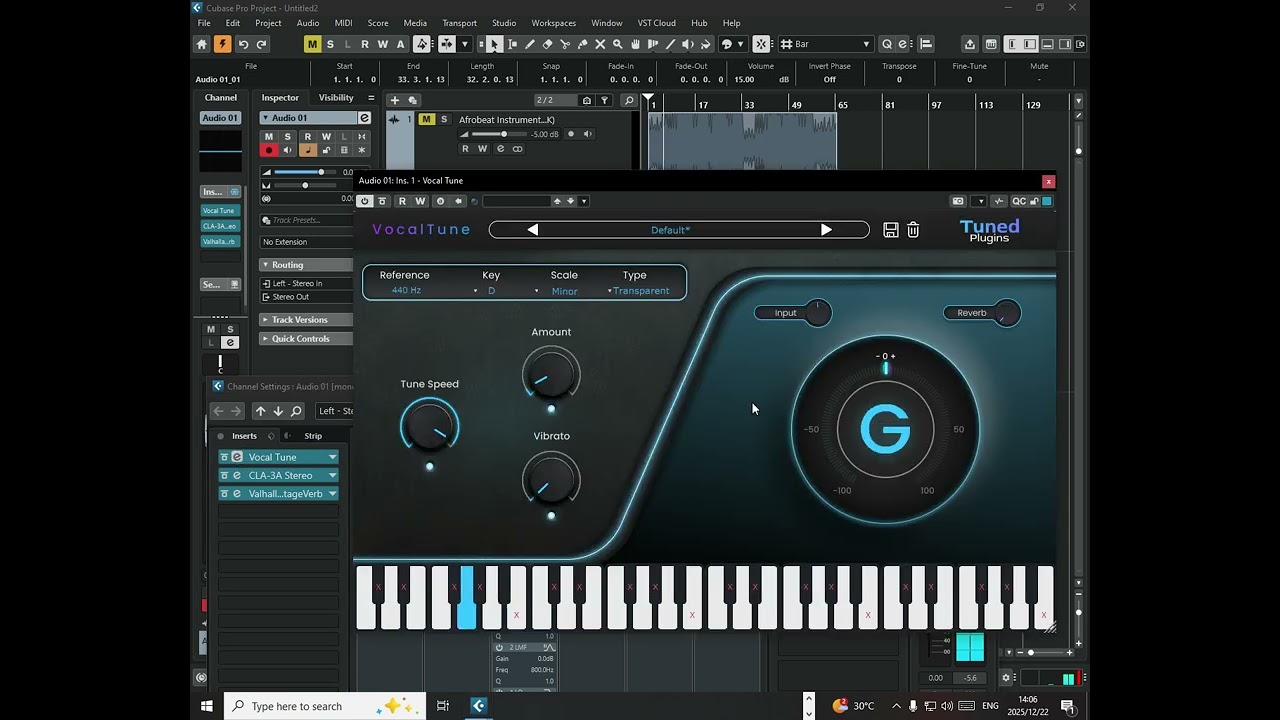Screen dimensions: 1280x720
Task: Open Task View in Windows taskbar
Action: coord(443,706)
